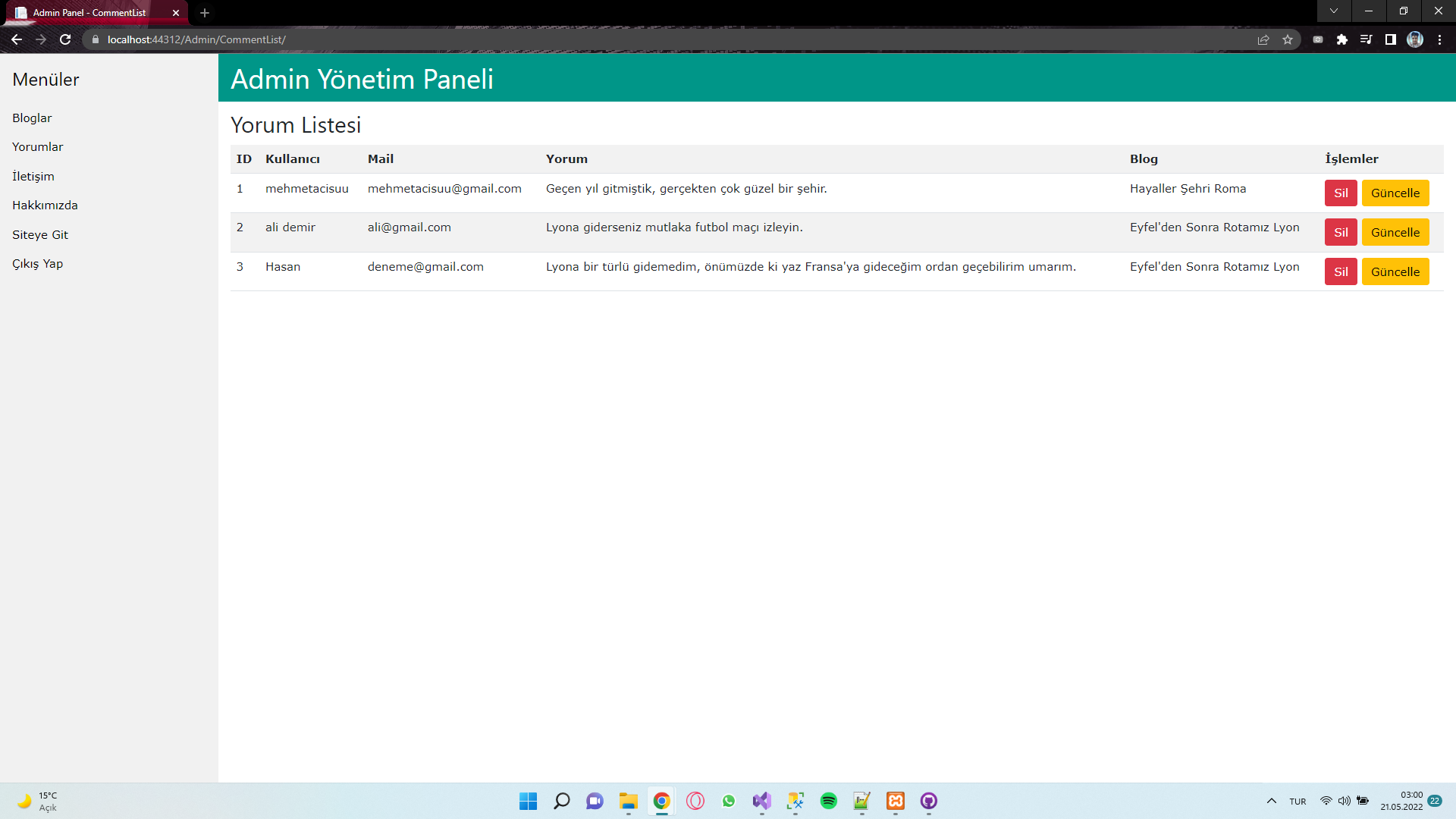Open the Yorumlar menu item
Image resolution: width=1456 pixels, height=819 pixels.
(x=37, y=147)
